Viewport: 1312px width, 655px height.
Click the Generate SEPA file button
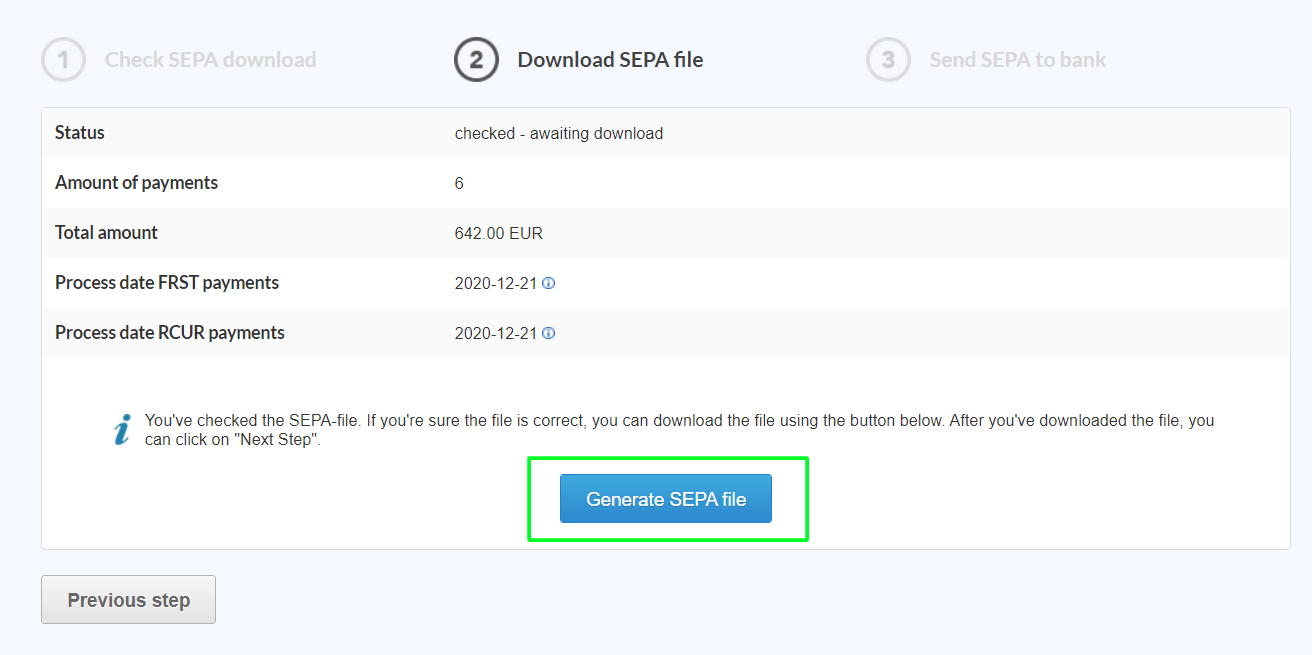coord(666,498)
